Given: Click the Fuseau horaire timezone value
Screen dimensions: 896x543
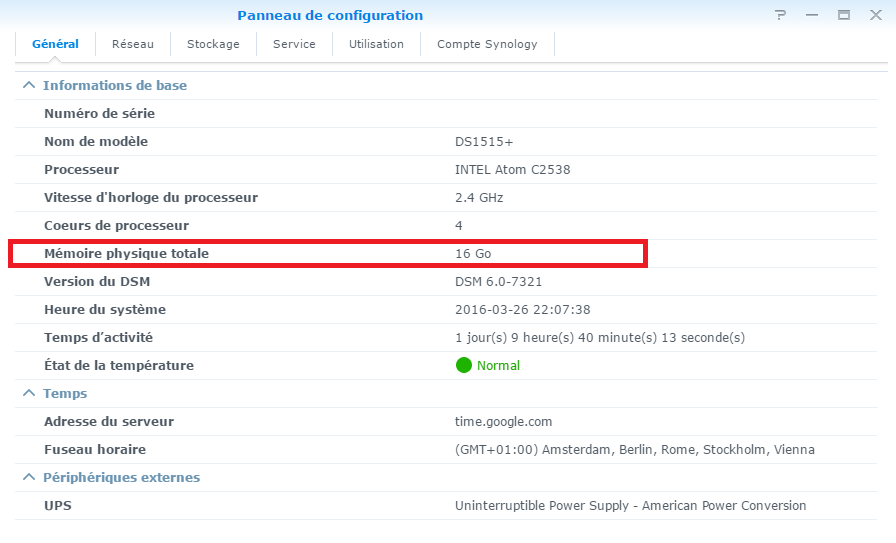Looking at the screenshot, I should click(x=634, y=450).
